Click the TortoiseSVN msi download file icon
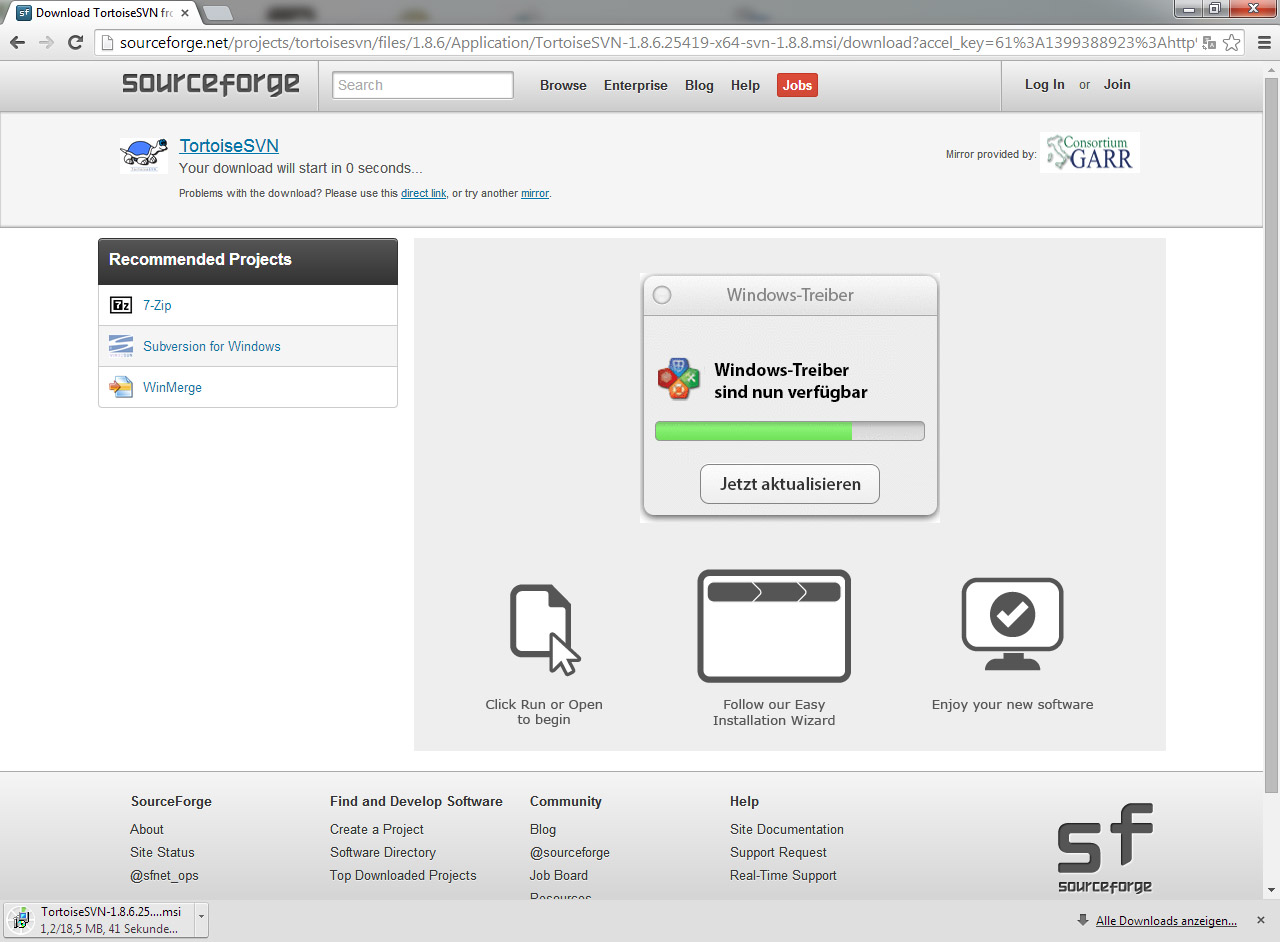This screenshot has width=1280, height=942. (21, 919)
